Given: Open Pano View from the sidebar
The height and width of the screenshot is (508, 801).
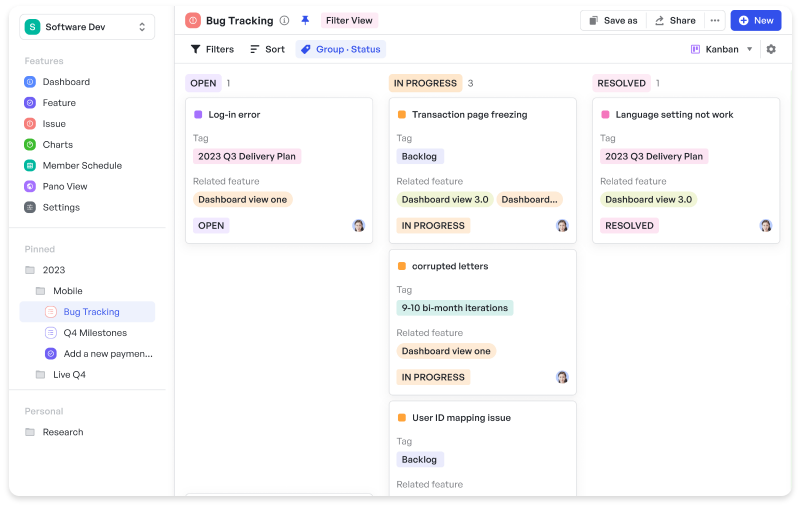Looking at the screenshot, I should 64,187.
